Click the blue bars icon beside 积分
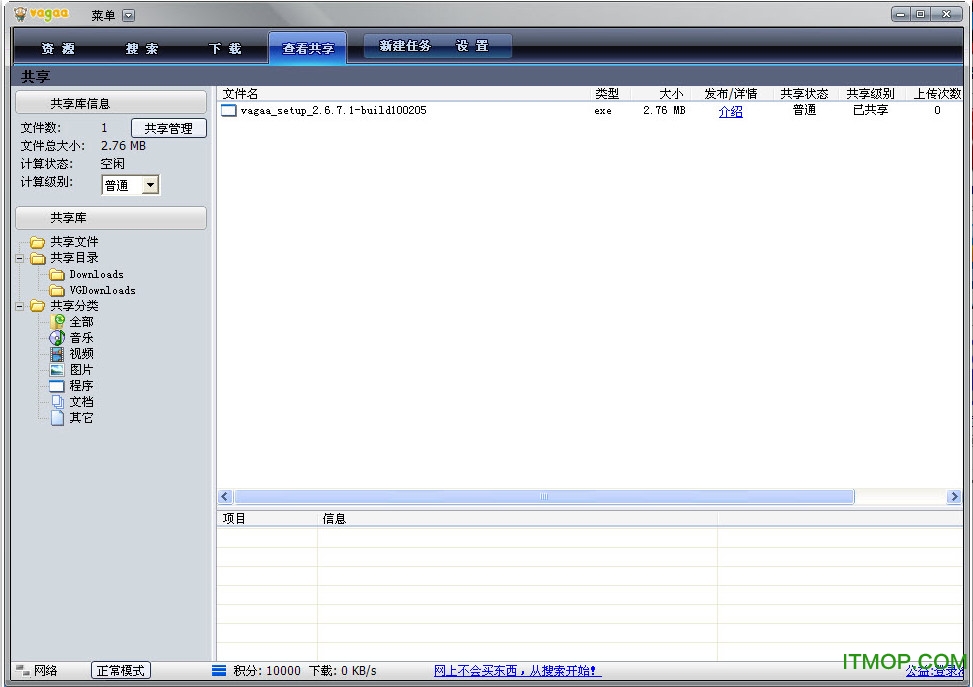 [x=219, y=670]
